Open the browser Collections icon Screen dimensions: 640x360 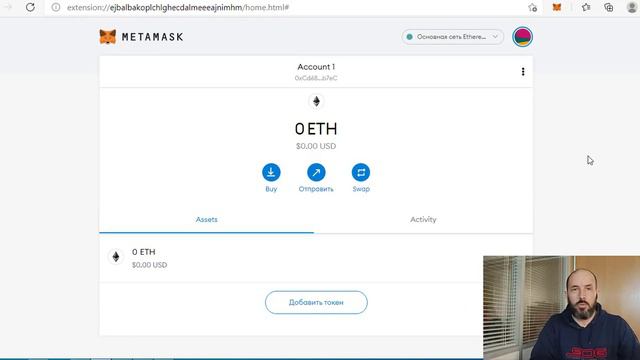pos(609,7)
